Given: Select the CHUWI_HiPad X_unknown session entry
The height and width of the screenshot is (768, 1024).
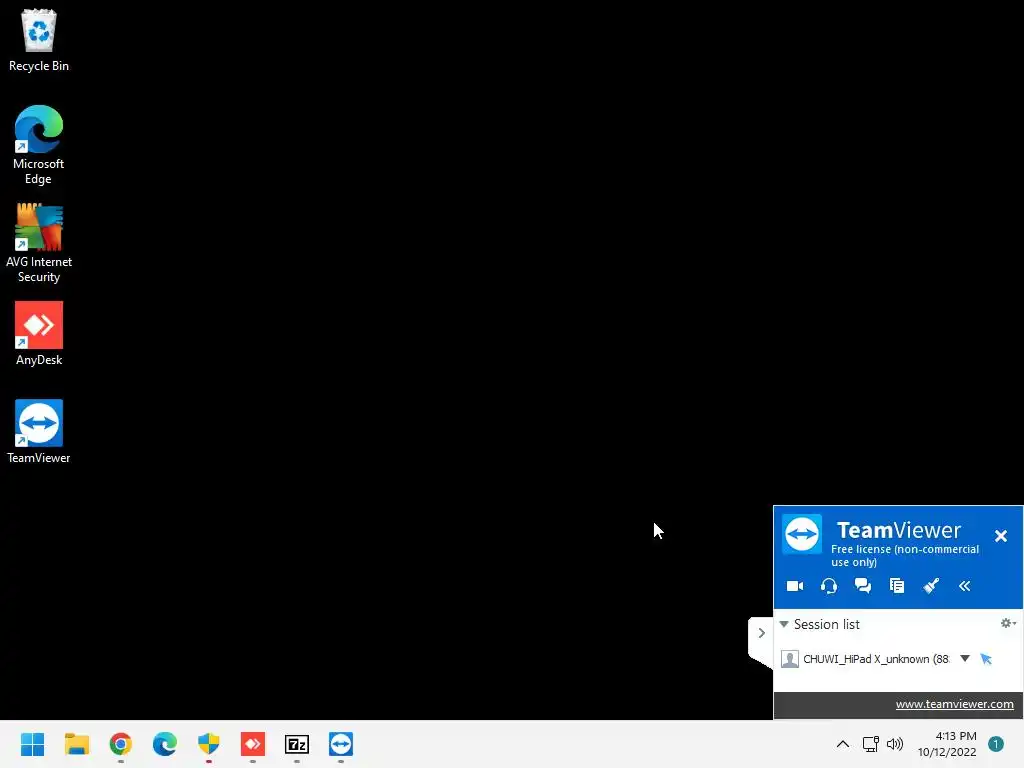Looking at the screenshot, I should click(x=876, y=659).
